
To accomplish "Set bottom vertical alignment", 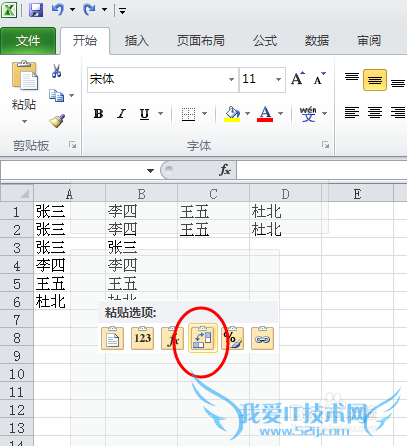I will [398, 82].
